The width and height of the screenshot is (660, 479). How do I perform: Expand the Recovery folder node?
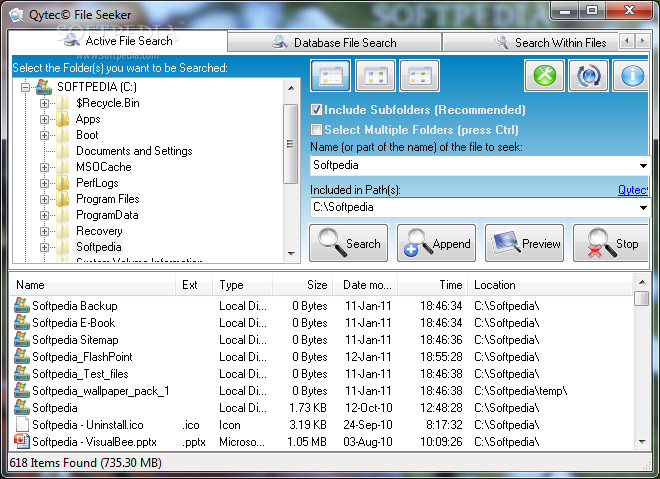pyautogui.click(x=44, y=231)
